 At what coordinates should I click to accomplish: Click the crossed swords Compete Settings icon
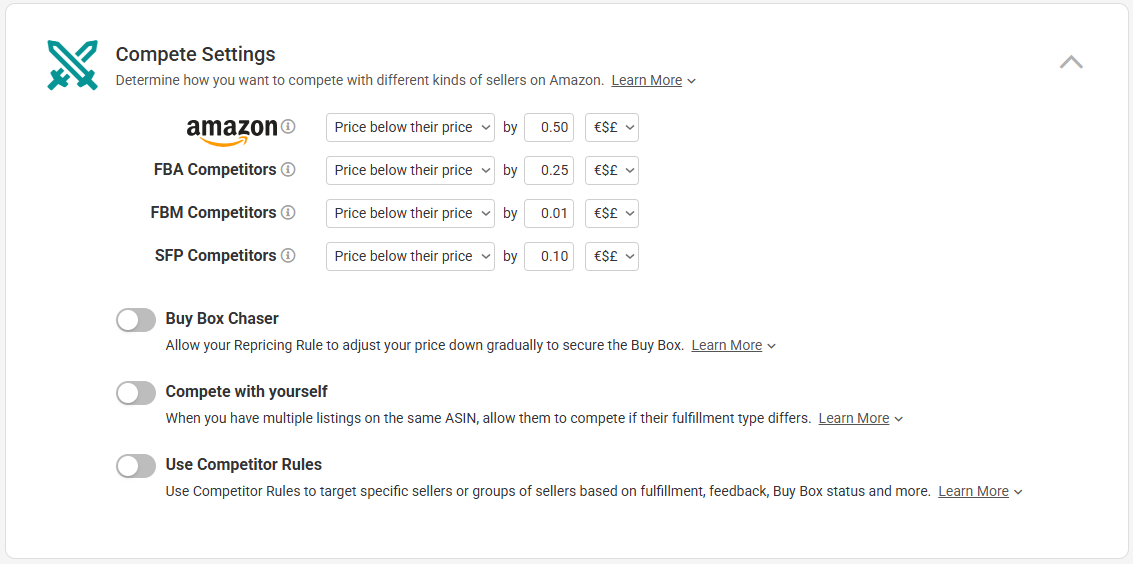tap(72, 66)
